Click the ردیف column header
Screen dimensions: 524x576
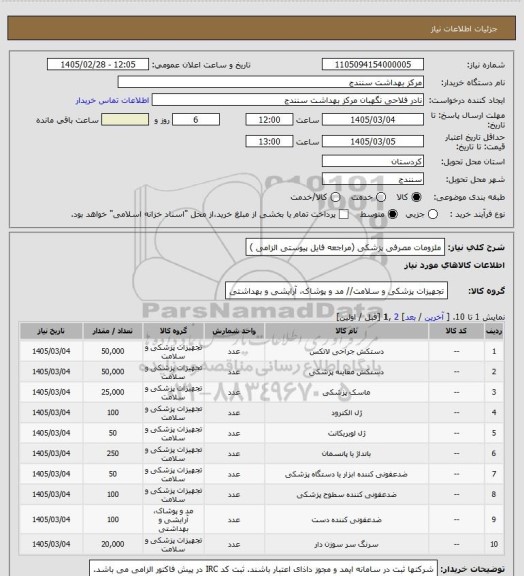tap(494, 331)
